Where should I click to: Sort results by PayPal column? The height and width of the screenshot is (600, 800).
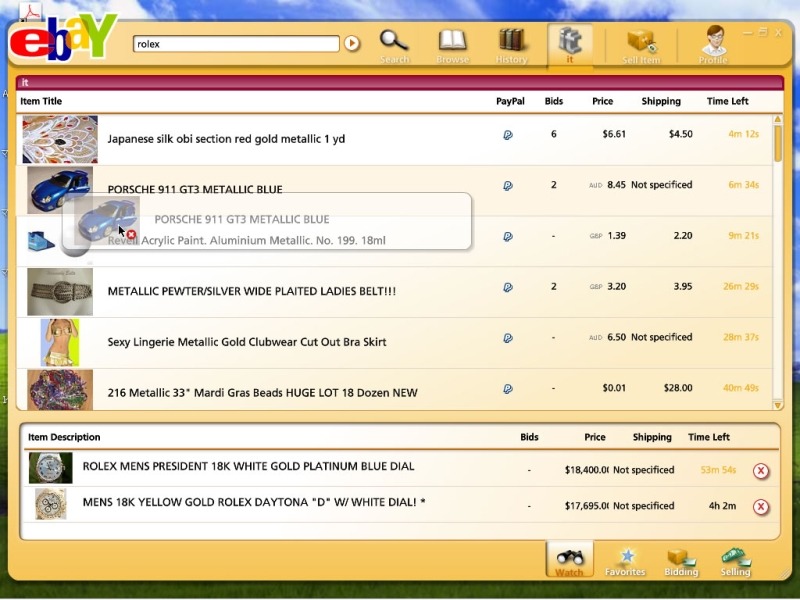click(510, 101)
